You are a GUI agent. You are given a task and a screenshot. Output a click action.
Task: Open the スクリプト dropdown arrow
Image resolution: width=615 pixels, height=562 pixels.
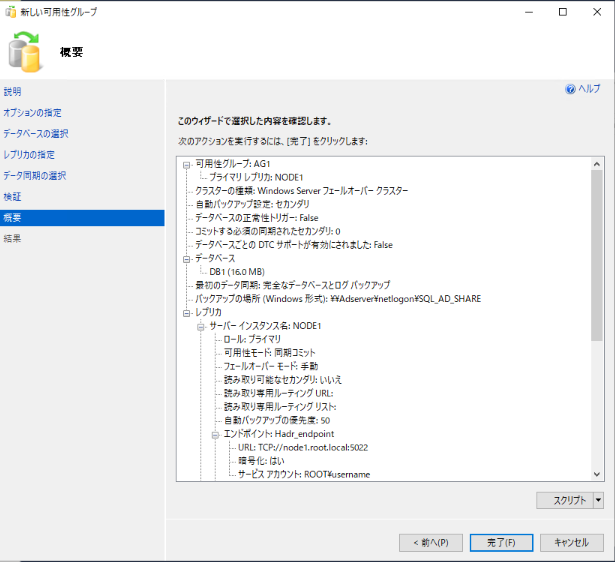(598, 500)
